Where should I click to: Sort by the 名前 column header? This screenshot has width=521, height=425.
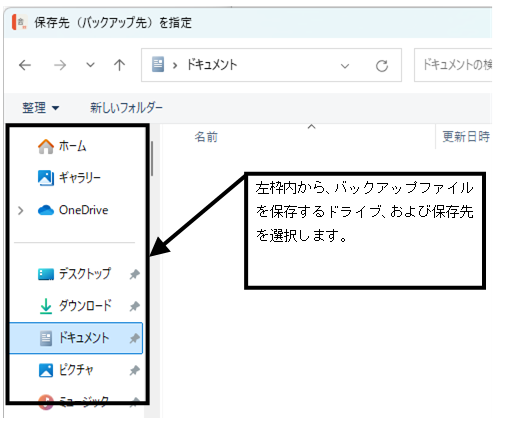point(206,137)
